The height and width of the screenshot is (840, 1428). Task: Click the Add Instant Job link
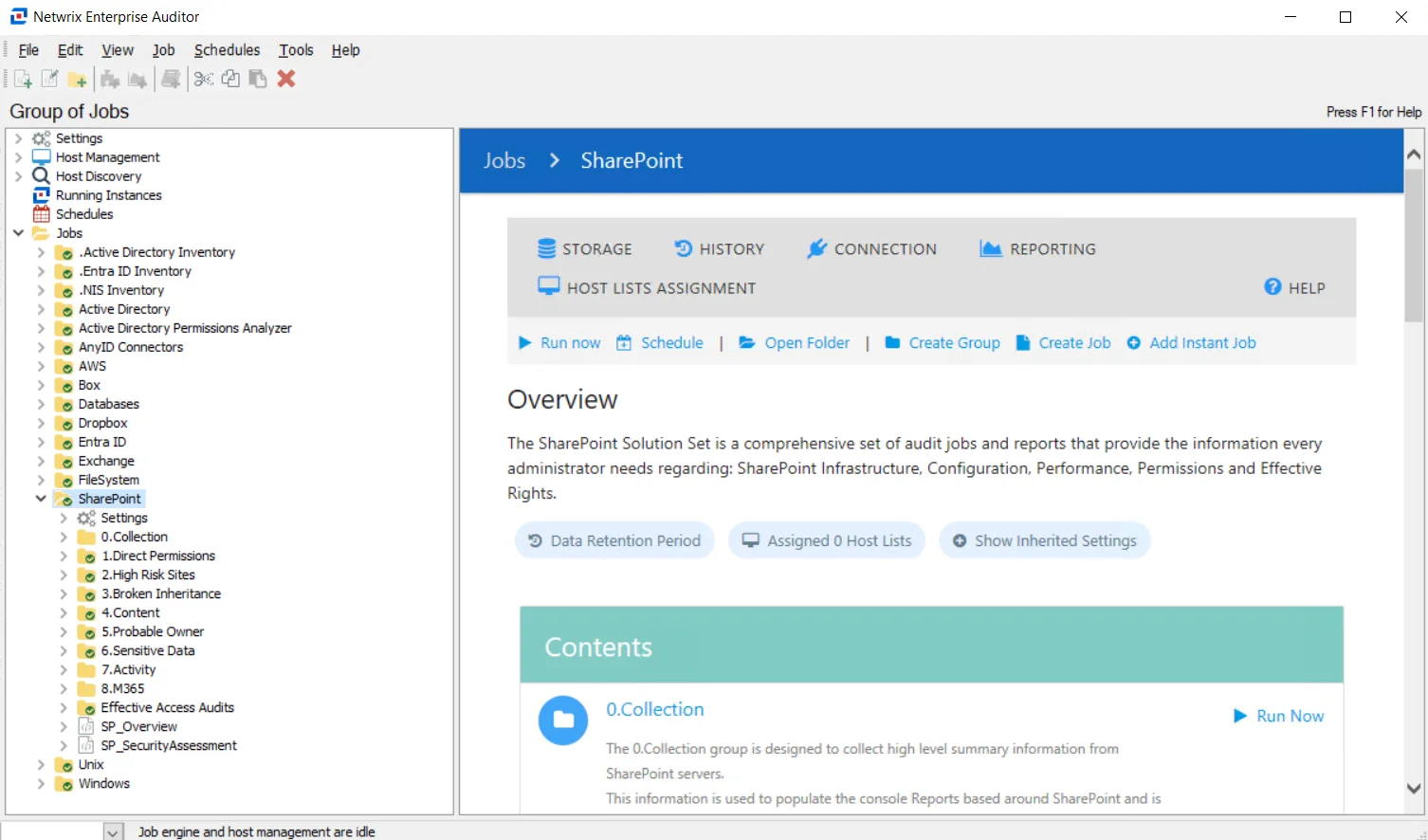[1191, 342]
